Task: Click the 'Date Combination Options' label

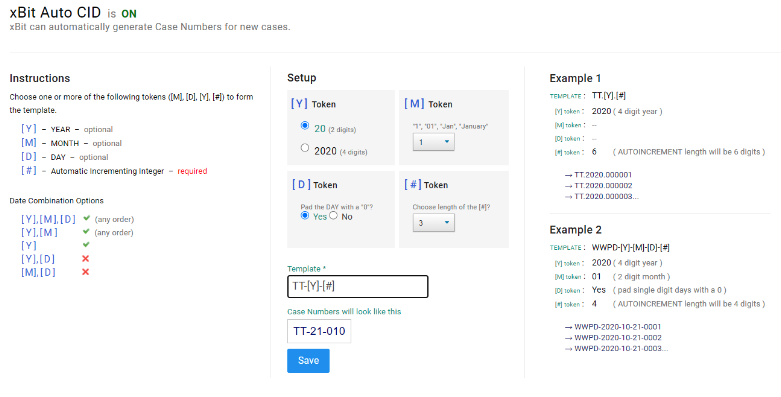Action: tap(56, 201)
